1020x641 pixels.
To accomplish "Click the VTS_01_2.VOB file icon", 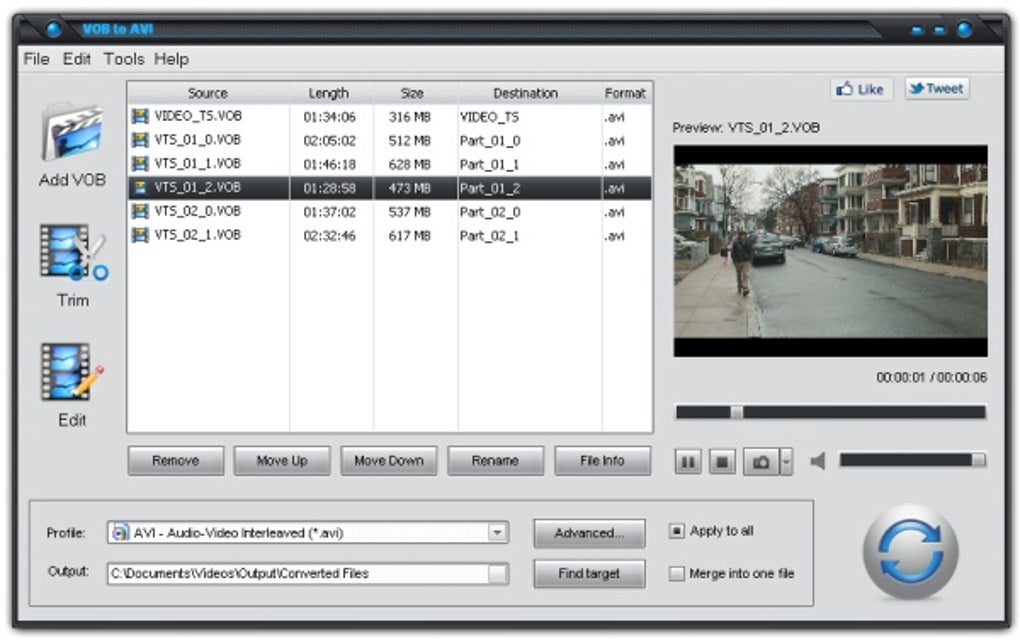I will pyautogui.click(x=140, y=188).
